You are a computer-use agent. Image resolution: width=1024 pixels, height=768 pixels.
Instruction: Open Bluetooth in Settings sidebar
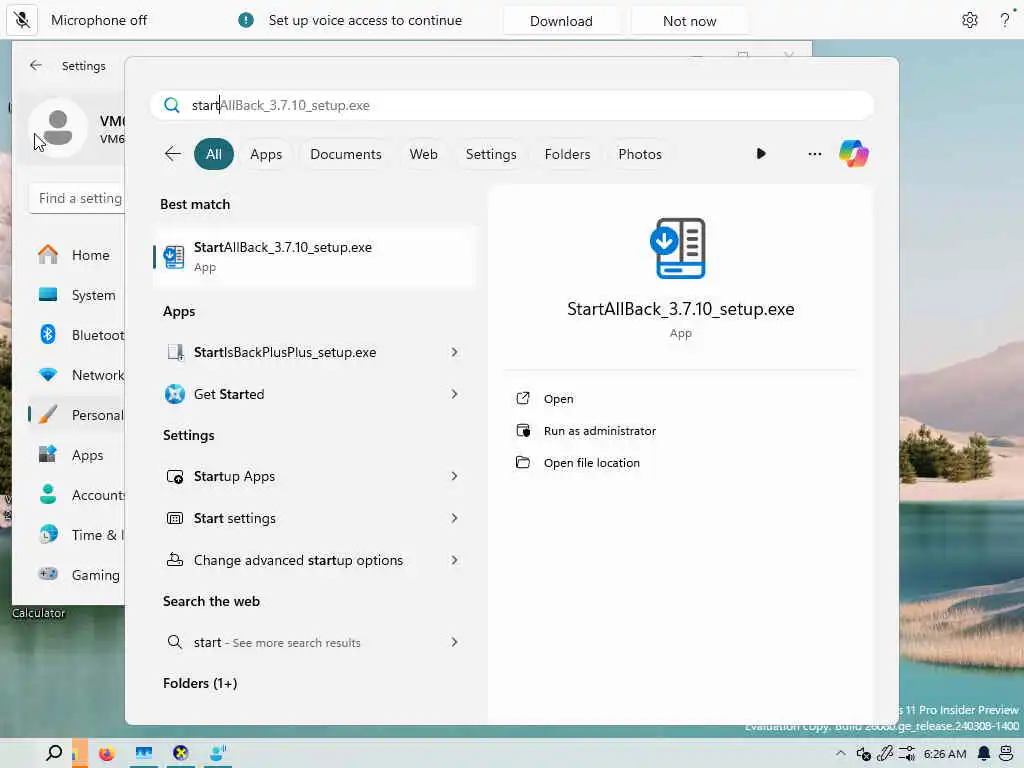pos(76,335)
